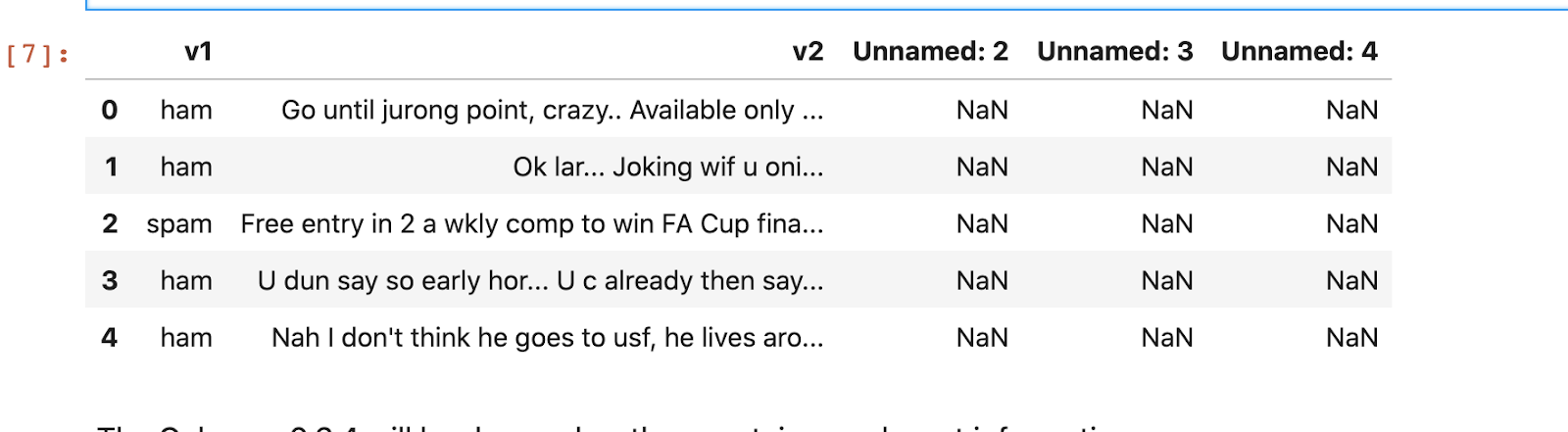Click the 'Go until jurong point' message cell
This screenshot has width=1568, height=432.
[x=553, y=110]
